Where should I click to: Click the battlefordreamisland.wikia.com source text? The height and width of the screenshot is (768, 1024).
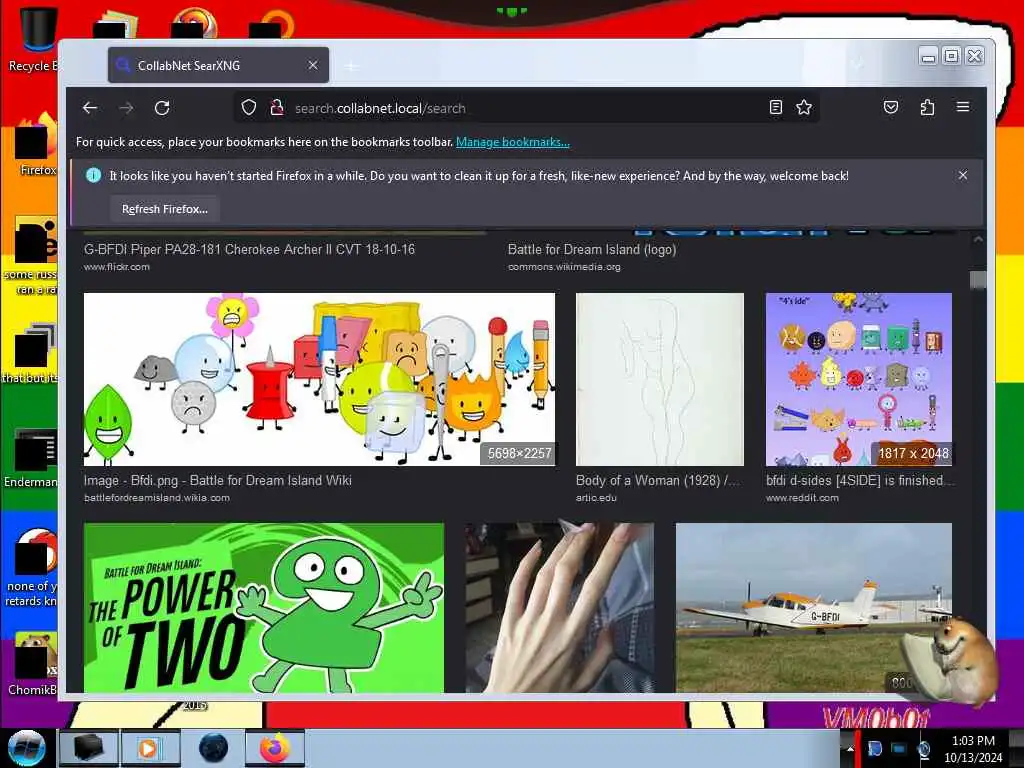pyautogui.click(x=157, y=498)
